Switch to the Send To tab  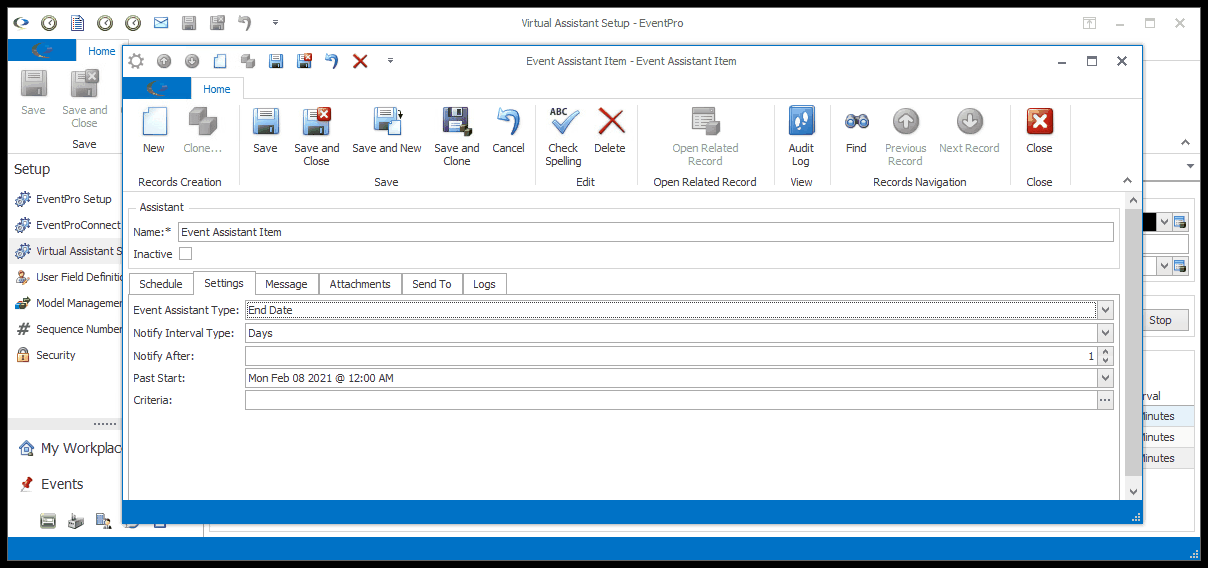point(432,284)
